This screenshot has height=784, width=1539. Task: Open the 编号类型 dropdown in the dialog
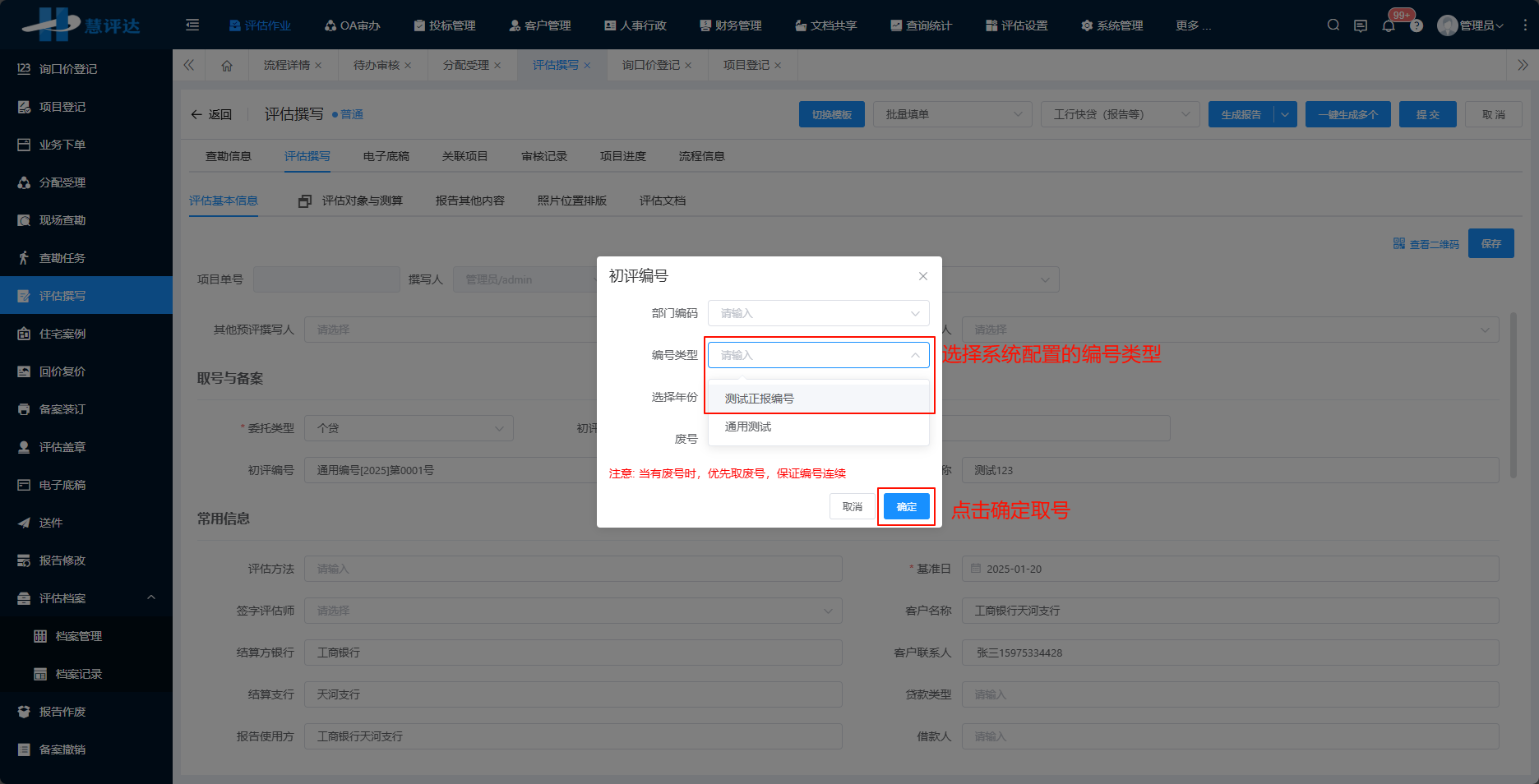(818, 354)
